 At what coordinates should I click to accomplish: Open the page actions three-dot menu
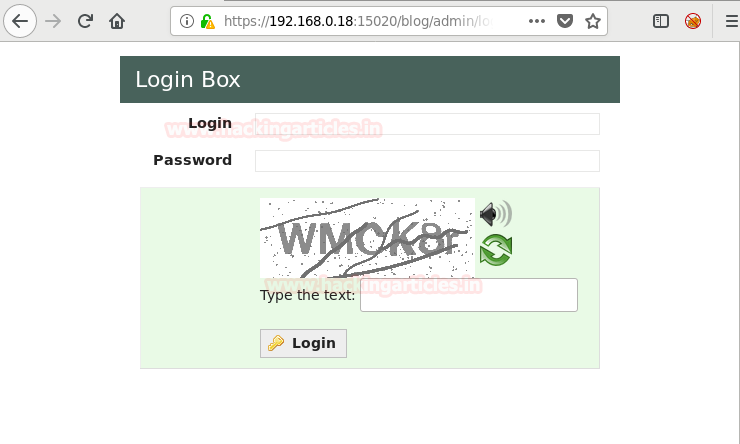click(x=537, y=21)
